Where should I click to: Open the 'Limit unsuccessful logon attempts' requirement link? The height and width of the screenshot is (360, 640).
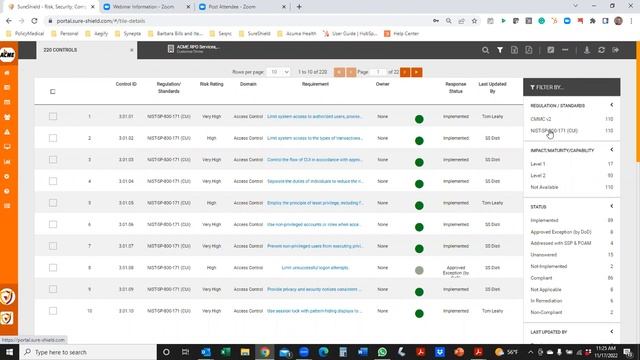coord(315,268)
